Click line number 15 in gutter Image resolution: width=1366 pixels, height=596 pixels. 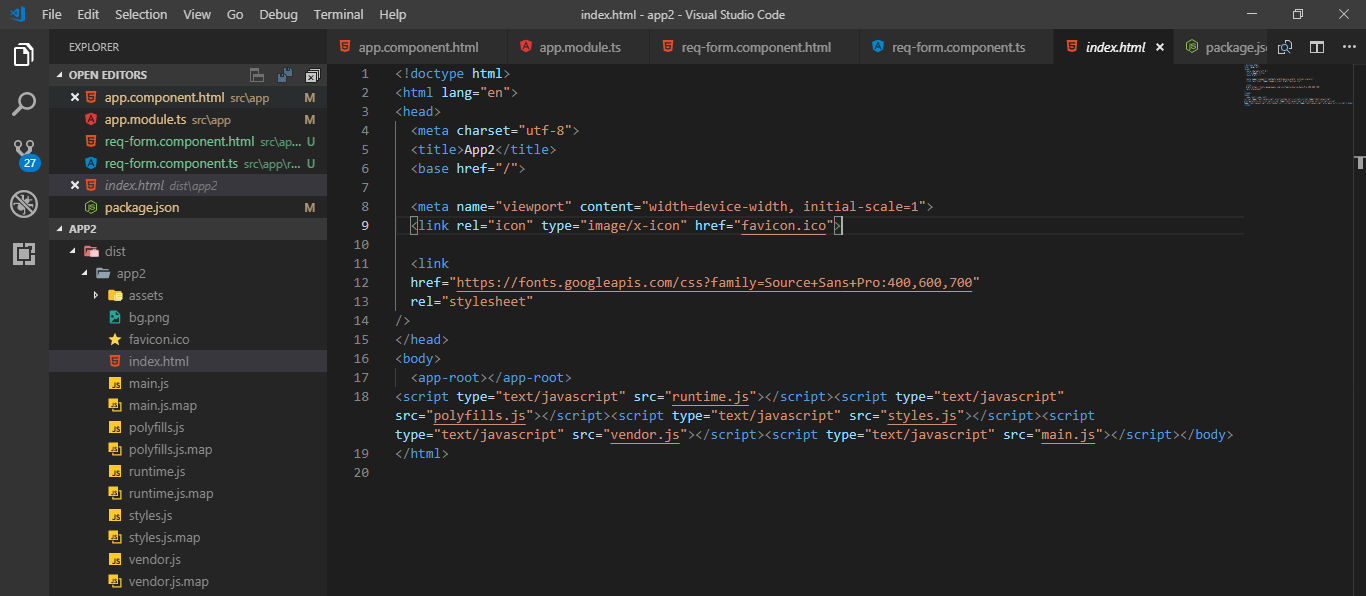(x=361, y=340)
